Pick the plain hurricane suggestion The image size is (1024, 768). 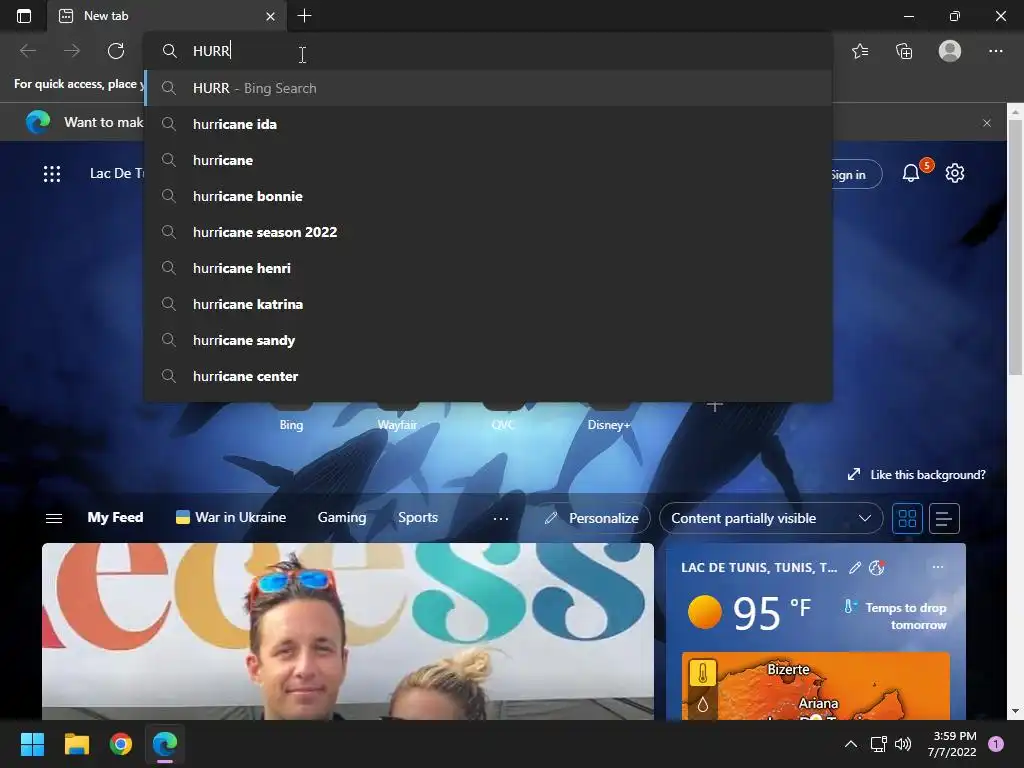[488, 160]
